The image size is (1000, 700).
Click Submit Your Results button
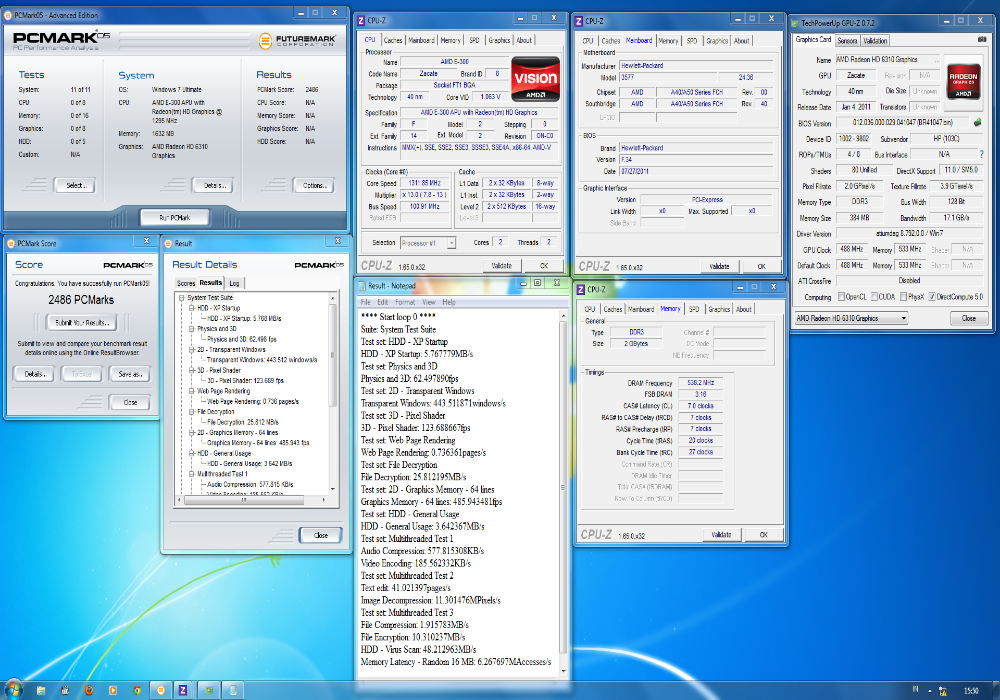[82, 323]
